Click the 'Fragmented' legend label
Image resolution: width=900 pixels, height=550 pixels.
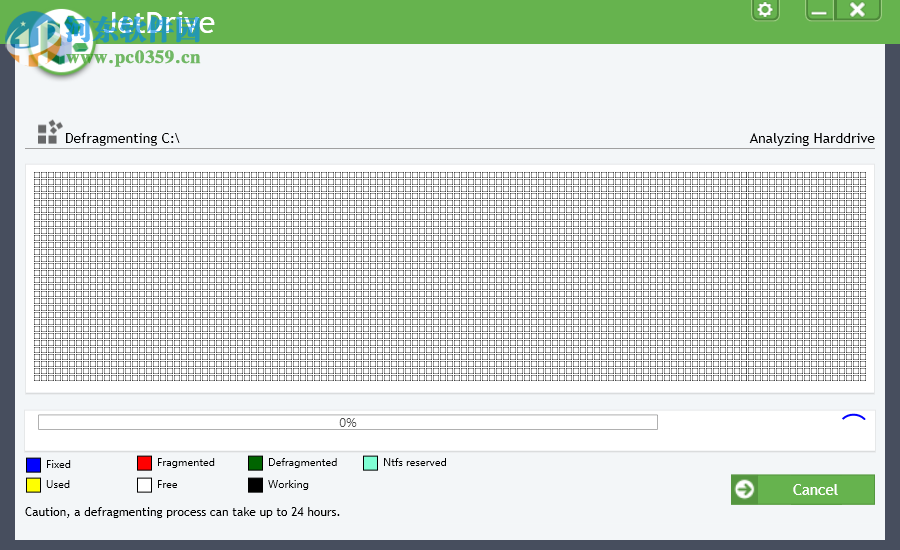[x=185, y=462]
